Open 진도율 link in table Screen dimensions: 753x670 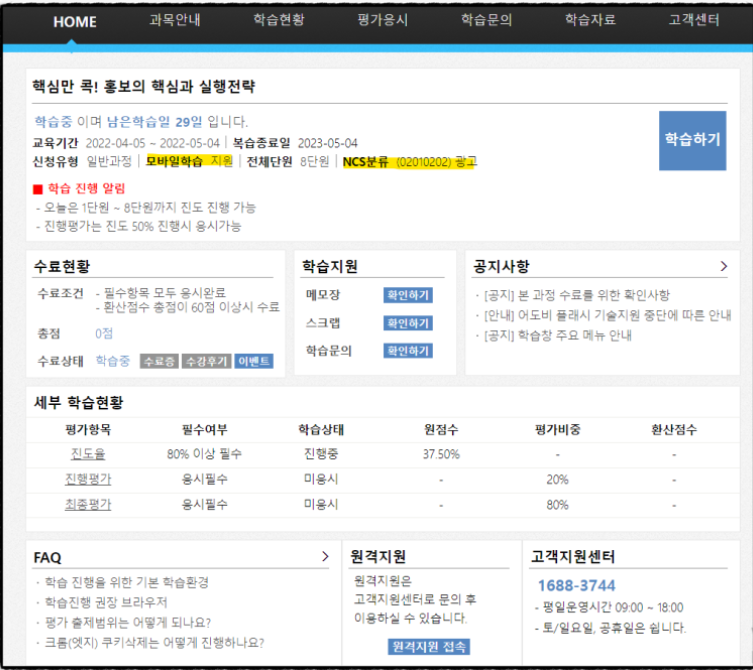[x=88, y=454]
